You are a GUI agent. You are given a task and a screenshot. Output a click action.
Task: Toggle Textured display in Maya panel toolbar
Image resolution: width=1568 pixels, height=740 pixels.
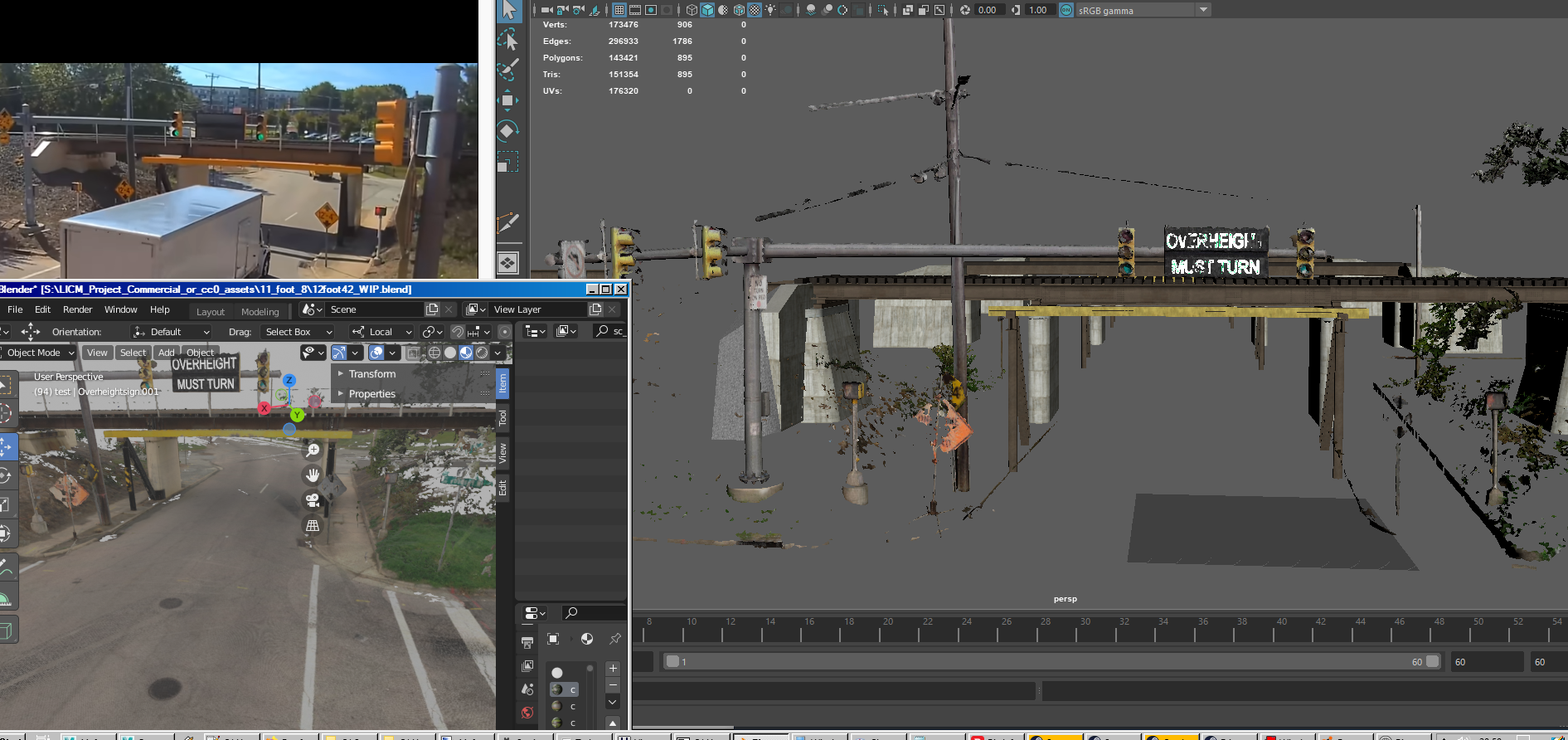pyautogui.click(x=755, y=10)
